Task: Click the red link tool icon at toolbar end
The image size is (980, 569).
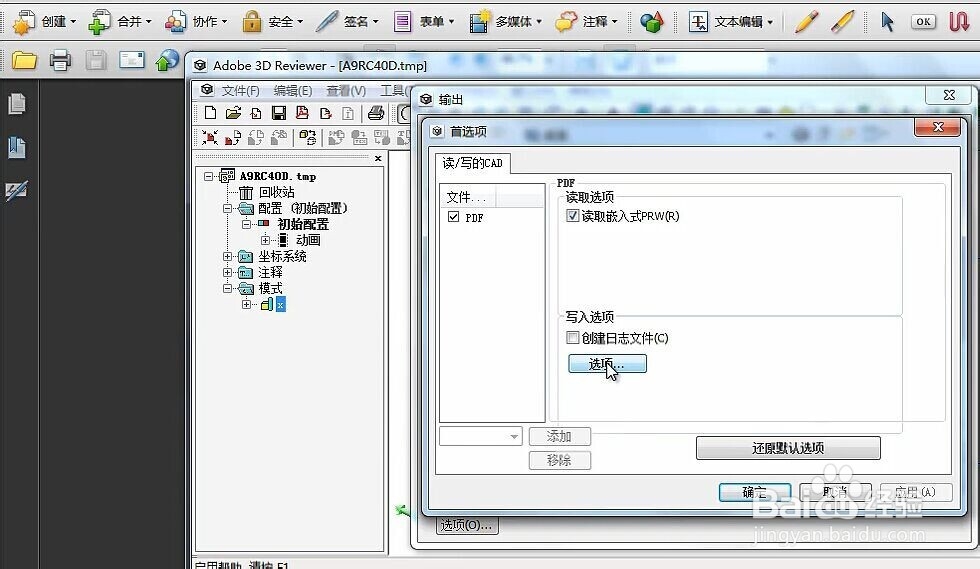Action: (x=959, y=22)
